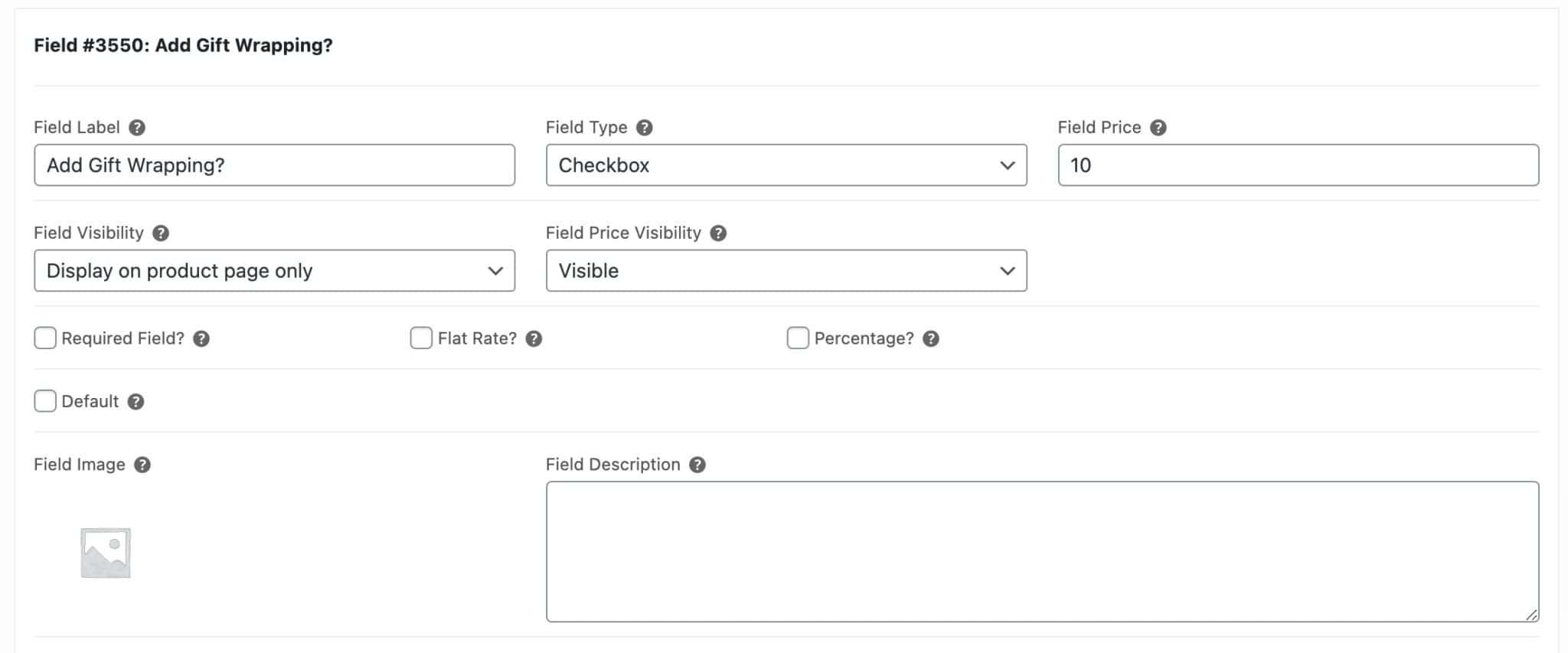Screen dimensions: 1568x653
Task: Enable the Required Field? checkbox
Action: pyautogui.click(x=45, y=338)
